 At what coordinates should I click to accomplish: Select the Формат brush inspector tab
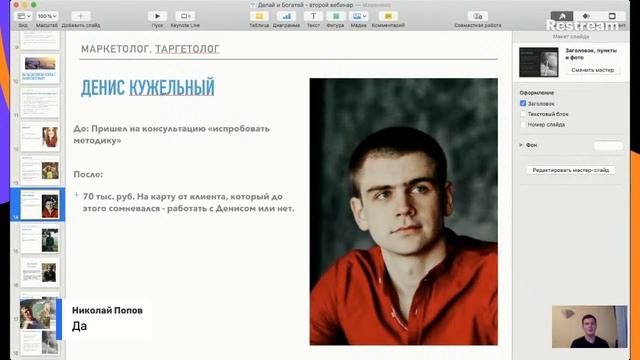[x=562, y=16]
